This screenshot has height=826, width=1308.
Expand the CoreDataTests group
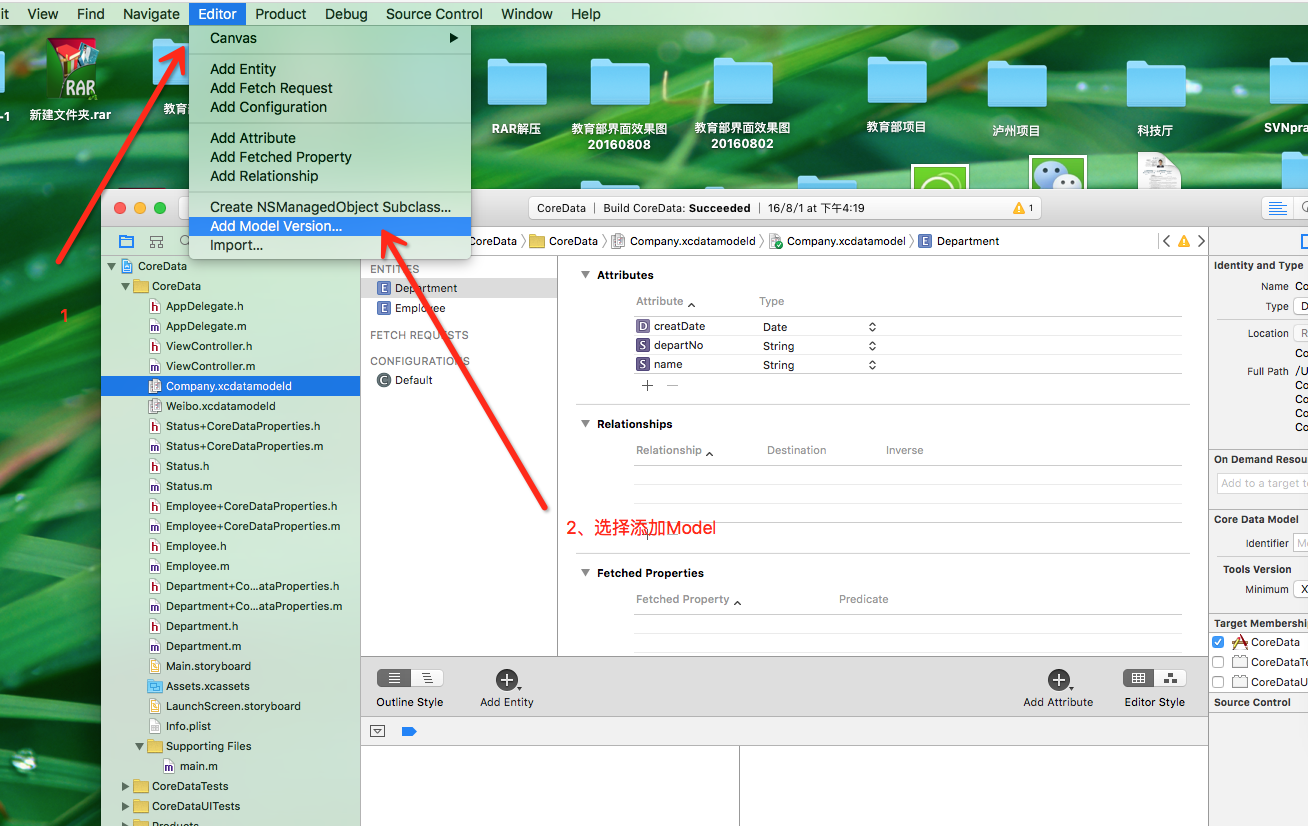coord(125,786)
